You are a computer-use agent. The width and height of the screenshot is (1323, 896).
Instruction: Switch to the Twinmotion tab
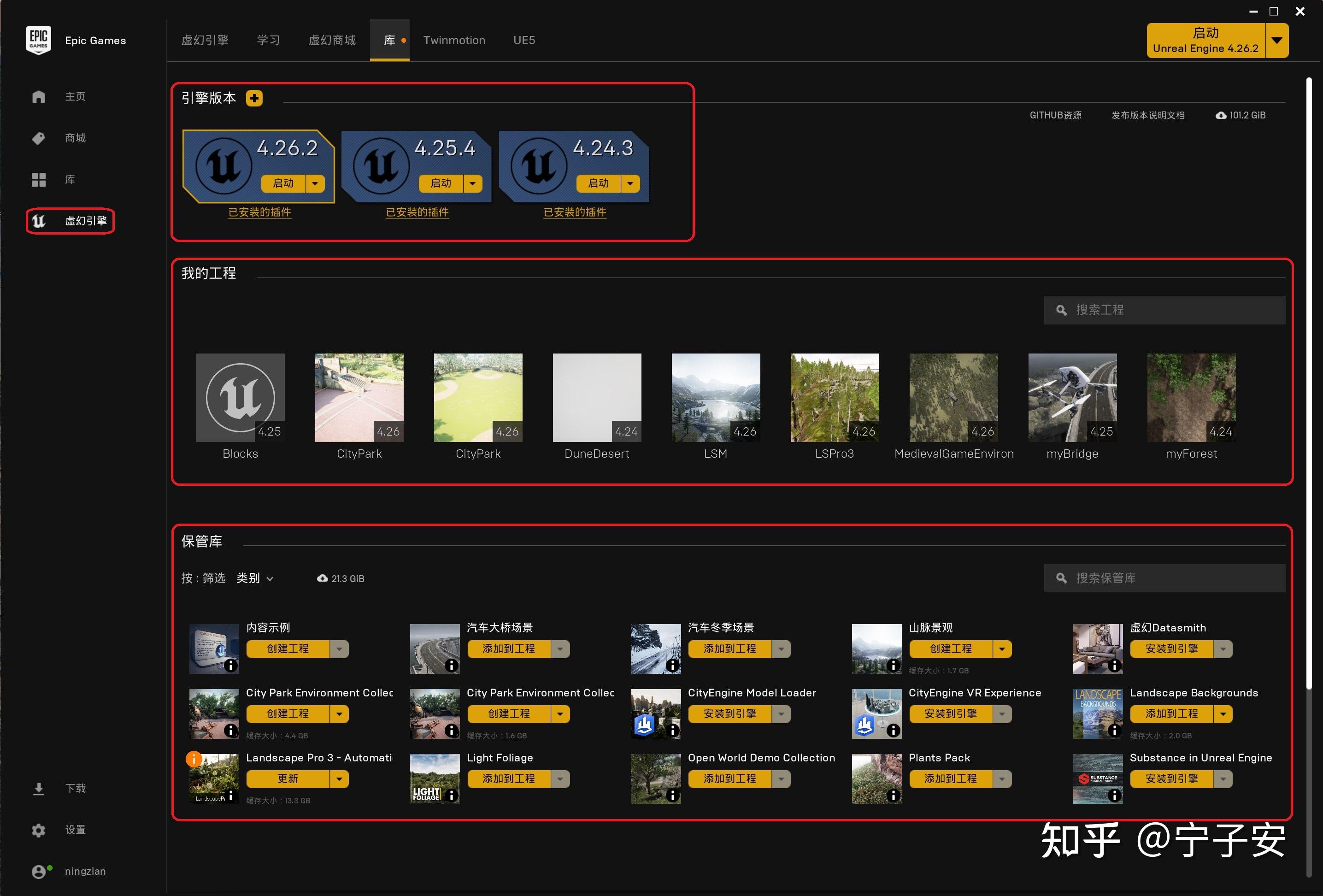click(x=454, y=41)
